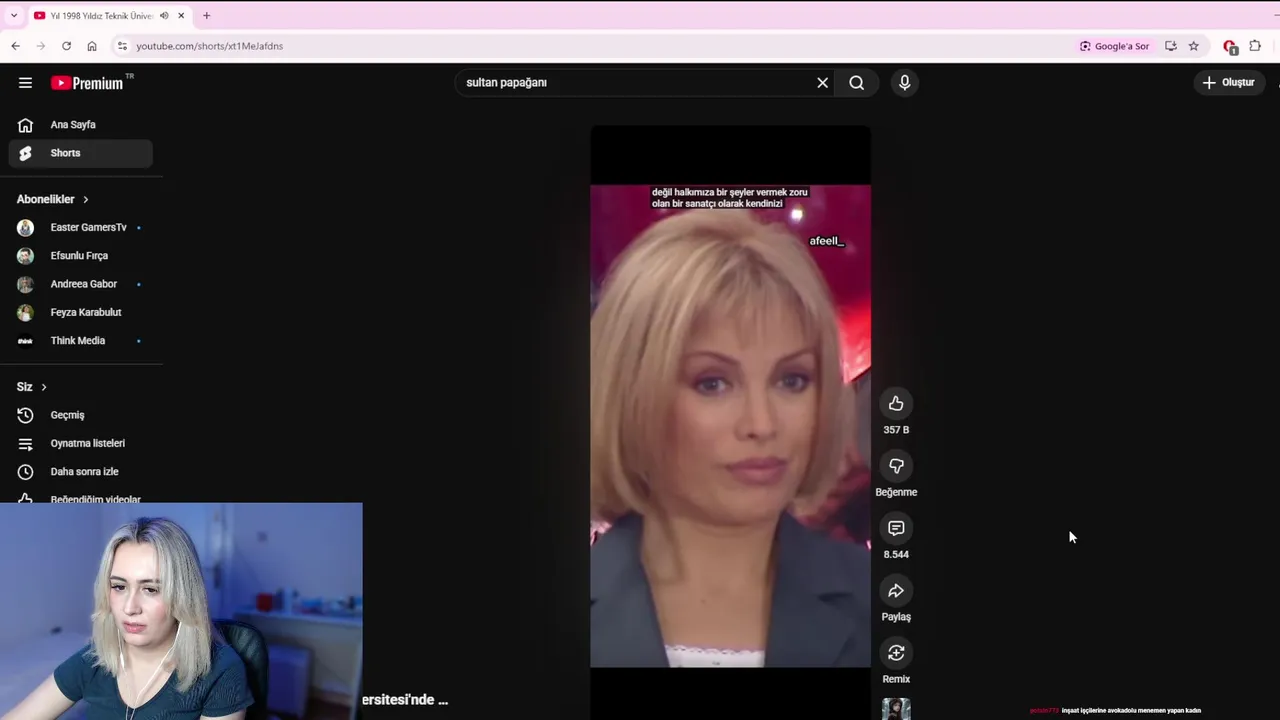
Task: Open a new browser tab
Action: click(x=206, y=16)
